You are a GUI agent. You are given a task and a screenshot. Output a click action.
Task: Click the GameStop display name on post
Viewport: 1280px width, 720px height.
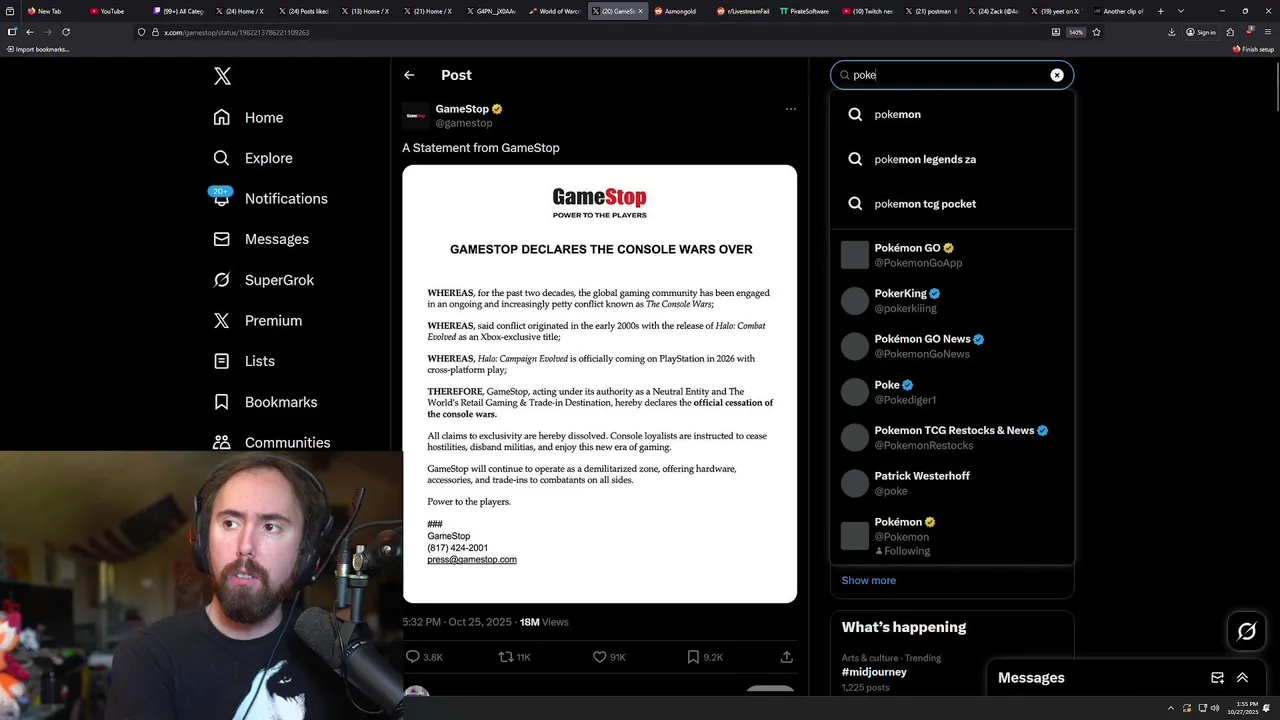[x=462, y=109]
